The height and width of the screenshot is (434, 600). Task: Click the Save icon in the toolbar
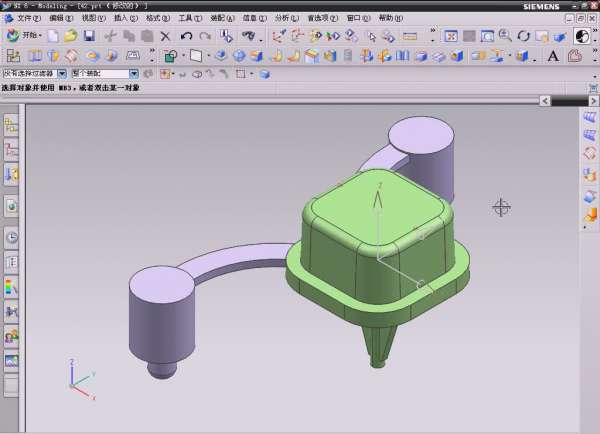tap(88, 36)
